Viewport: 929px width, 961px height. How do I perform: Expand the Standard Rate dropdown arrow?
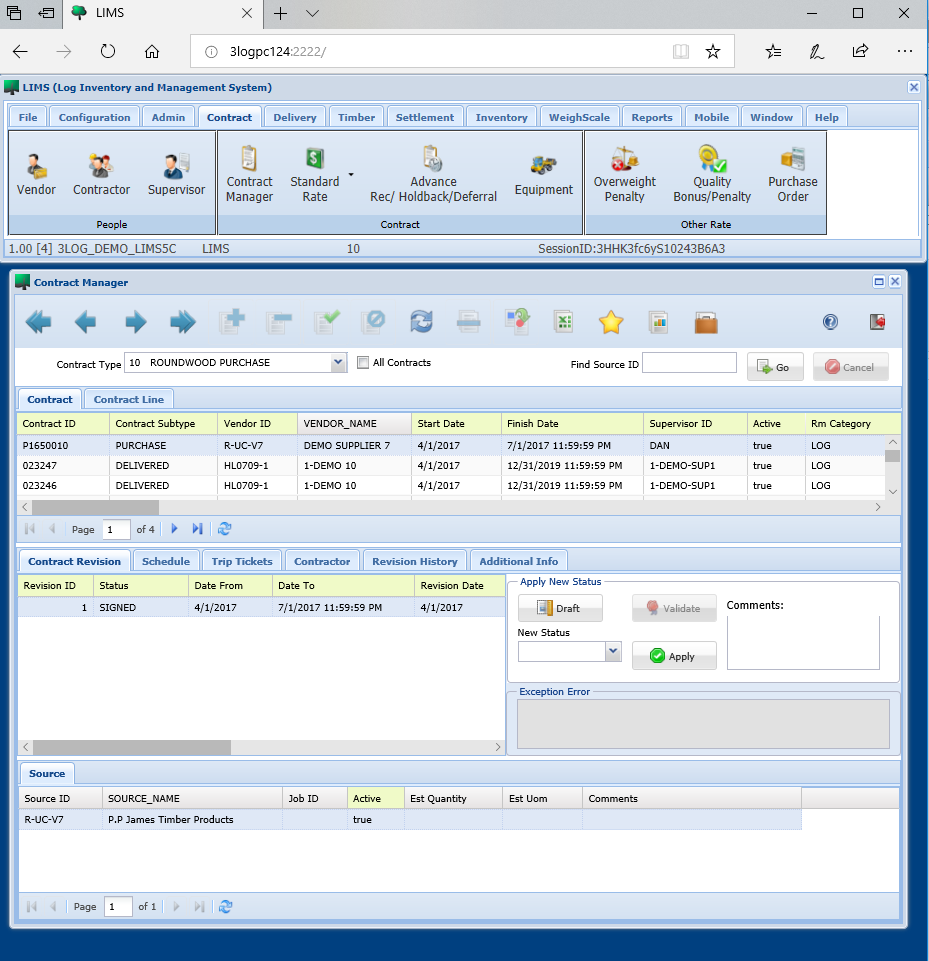[x=351, y=175]
